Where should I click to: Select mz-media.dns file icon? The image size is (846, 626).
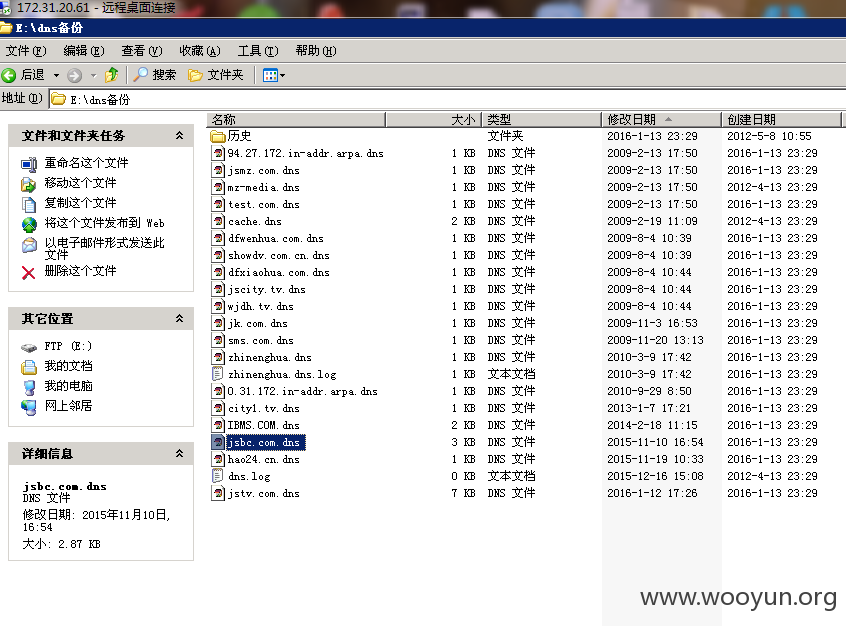(218, 187)
